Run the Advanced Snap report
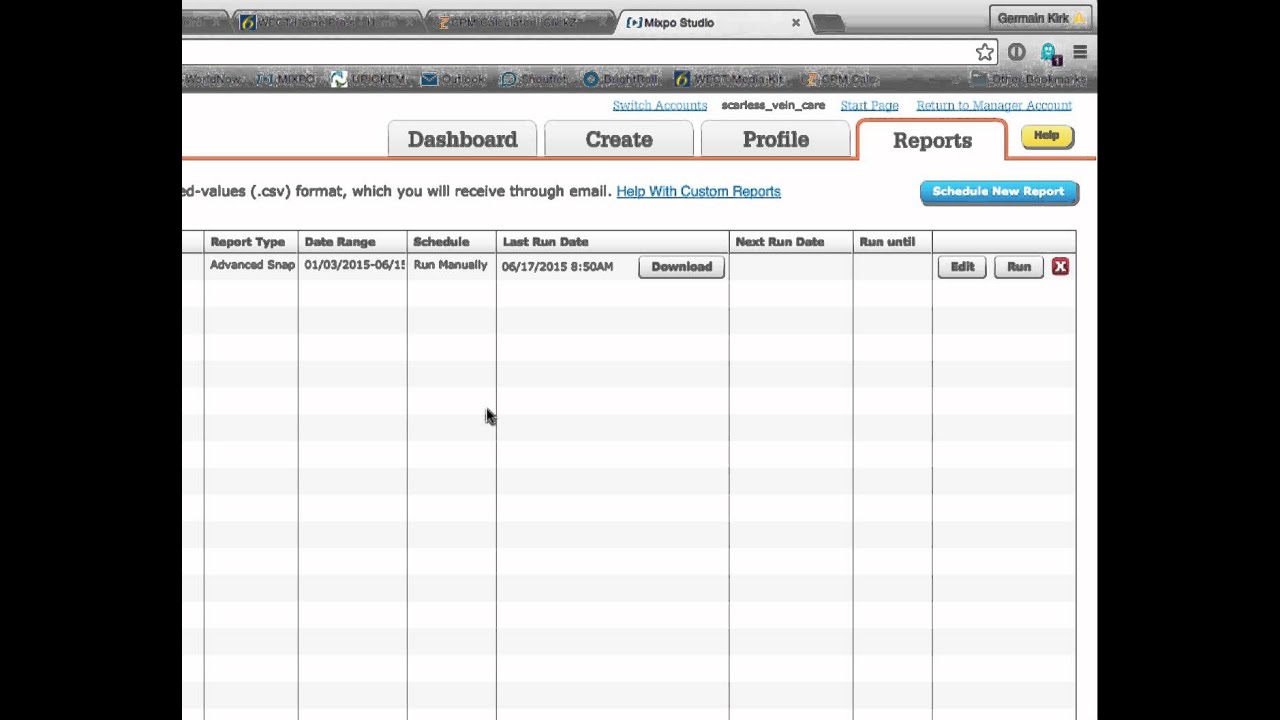 [x=1019, y=267]
